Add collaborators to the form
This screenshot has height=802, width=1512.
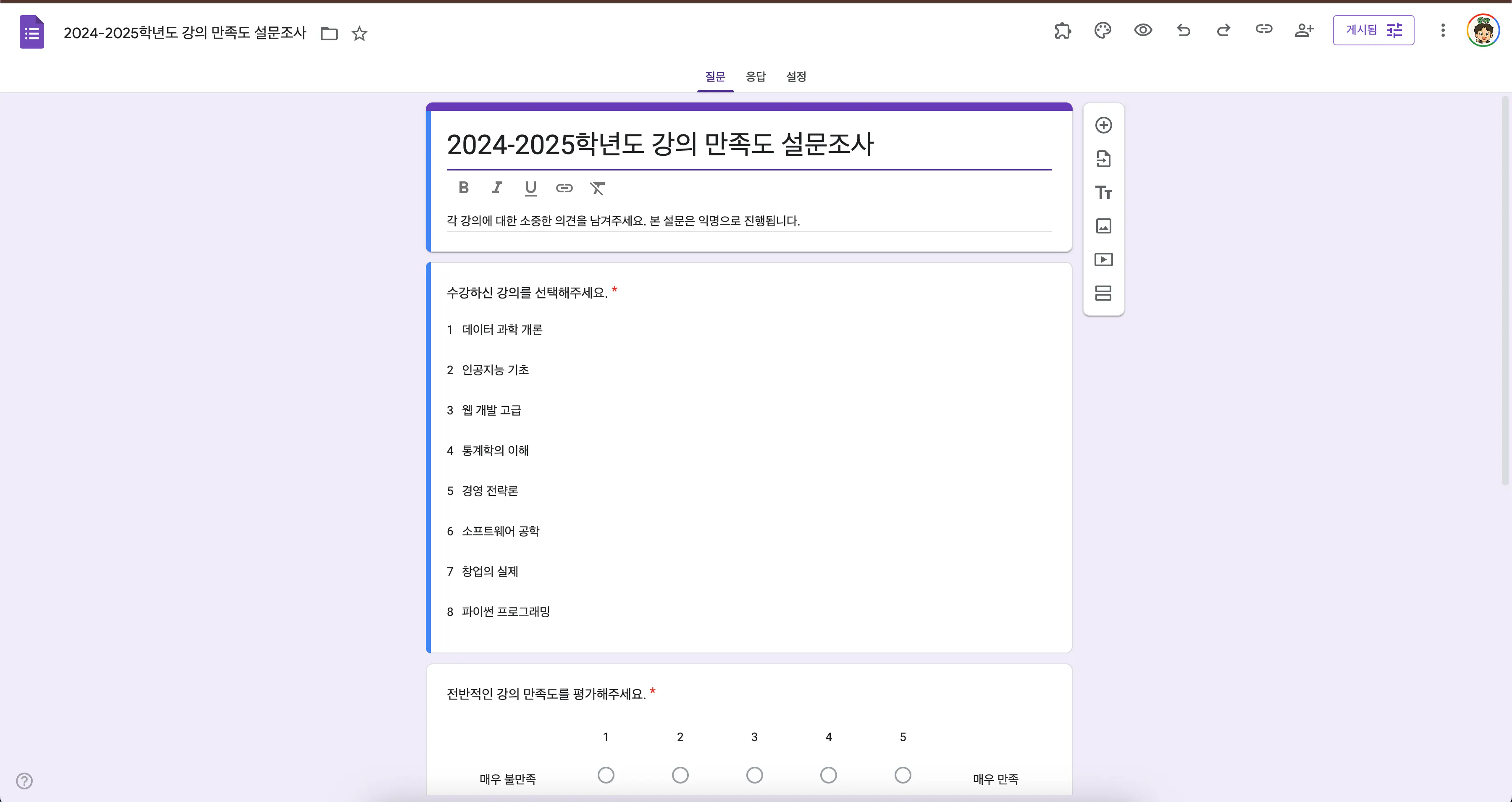pos(1304,30)
